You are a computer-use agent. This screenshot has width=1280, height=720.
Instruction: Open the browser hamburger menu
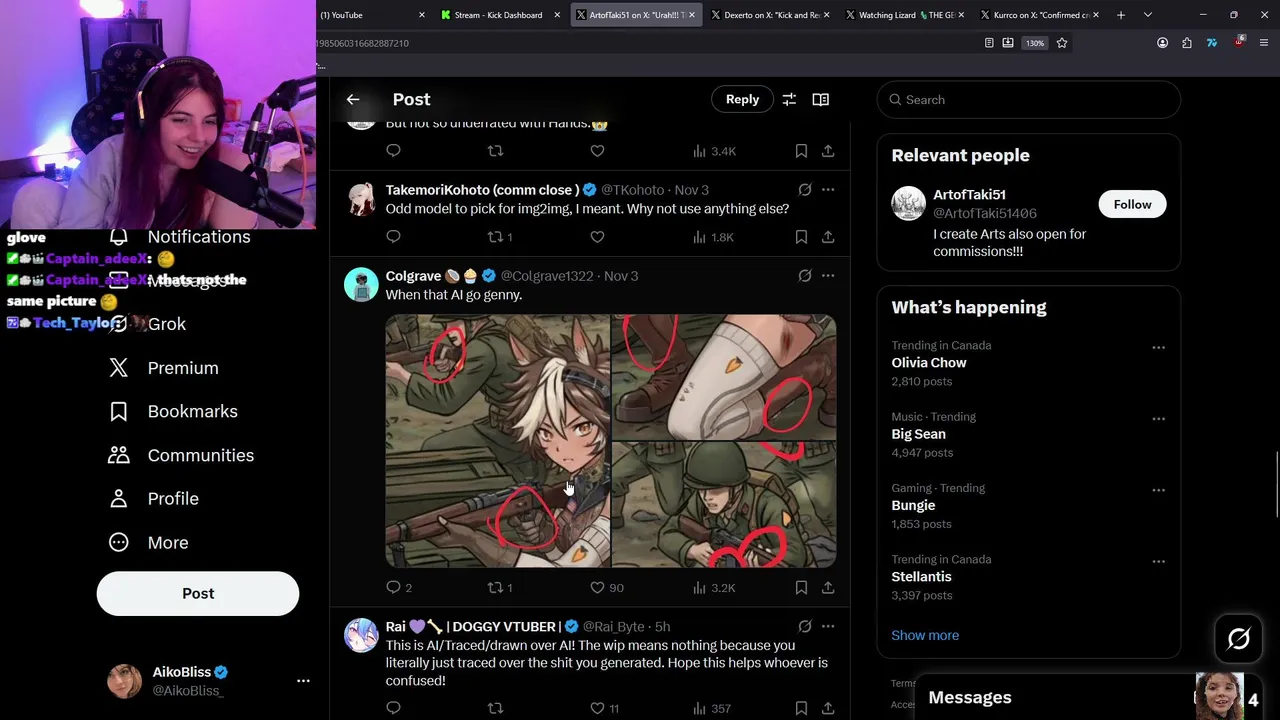[1264, 43]
